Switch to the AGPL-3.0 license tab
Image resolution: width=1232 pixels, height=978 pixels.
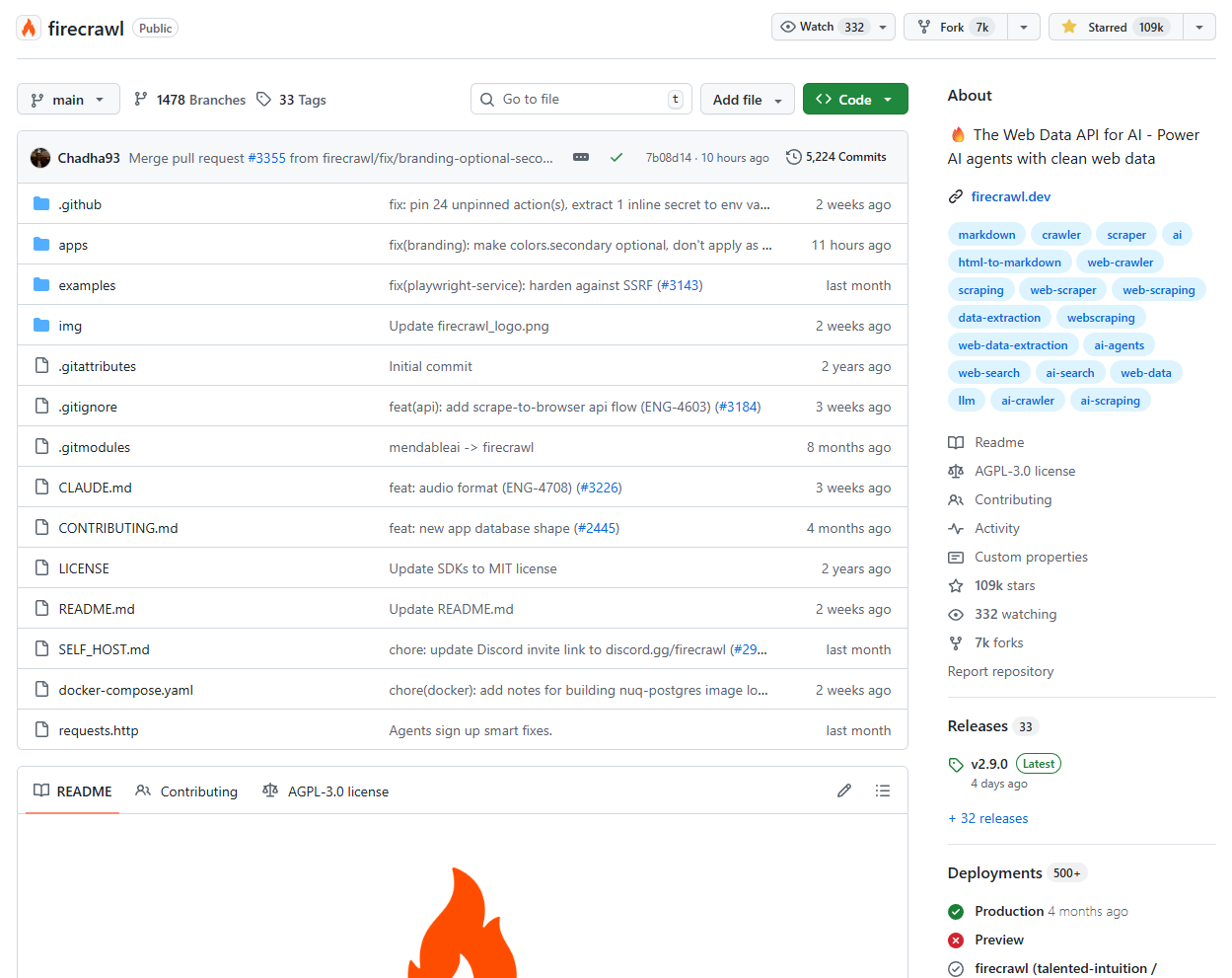coord(326,790)
